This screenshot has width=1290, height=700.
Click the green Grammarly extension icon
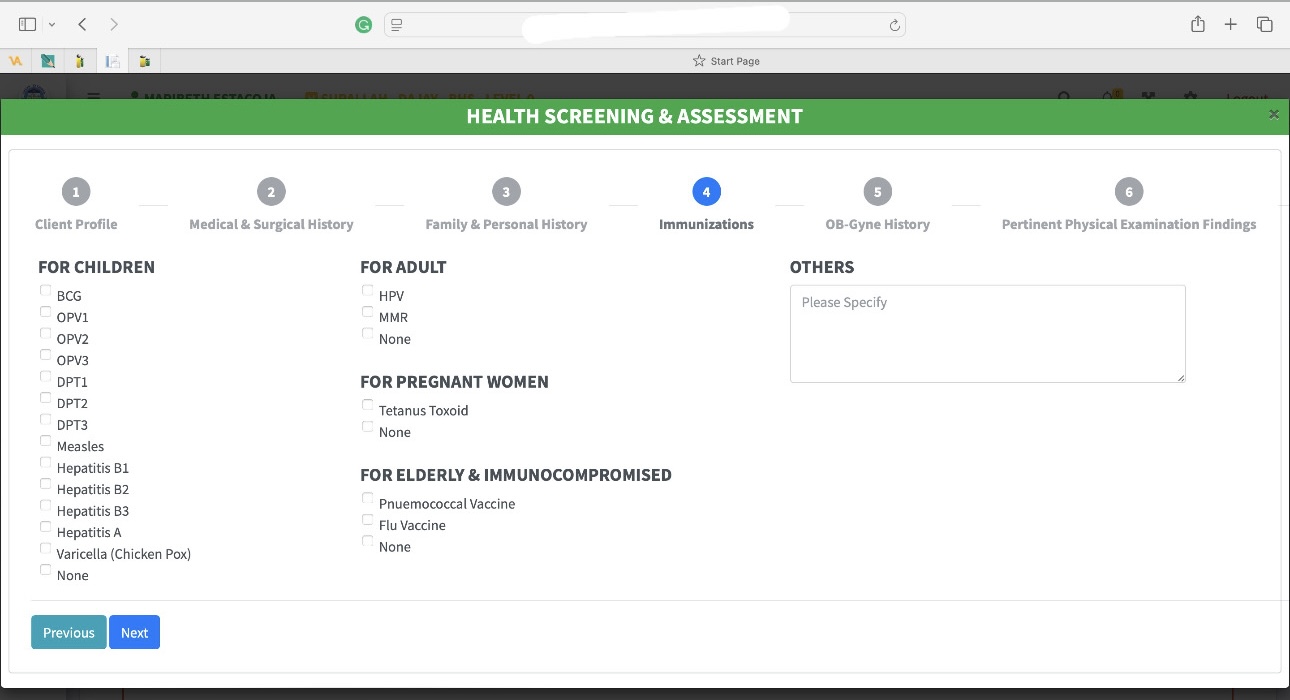(364, 25)
